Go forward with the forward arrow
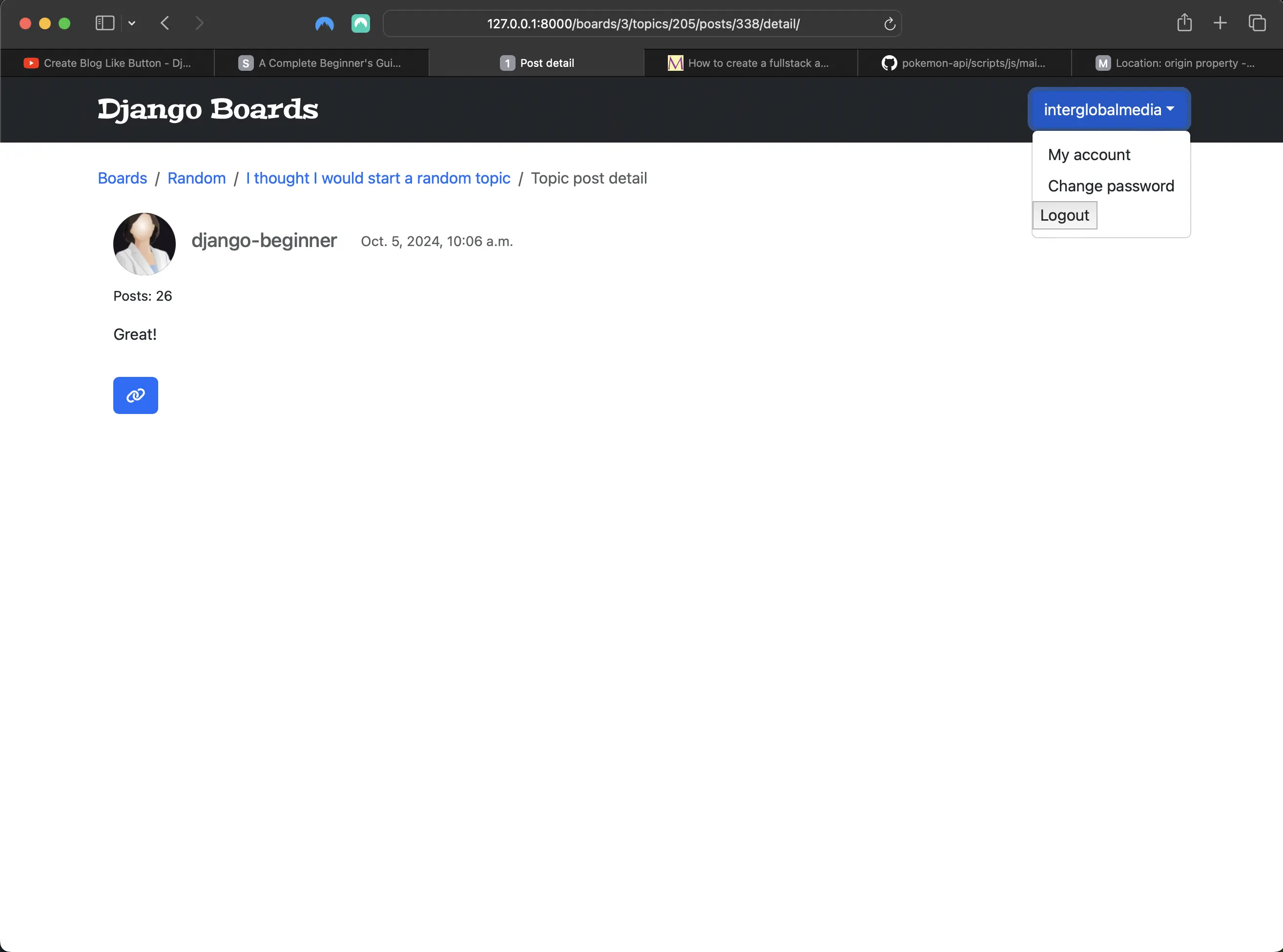The height and width of the screenshot is (952, 1283). pos(199,23)
